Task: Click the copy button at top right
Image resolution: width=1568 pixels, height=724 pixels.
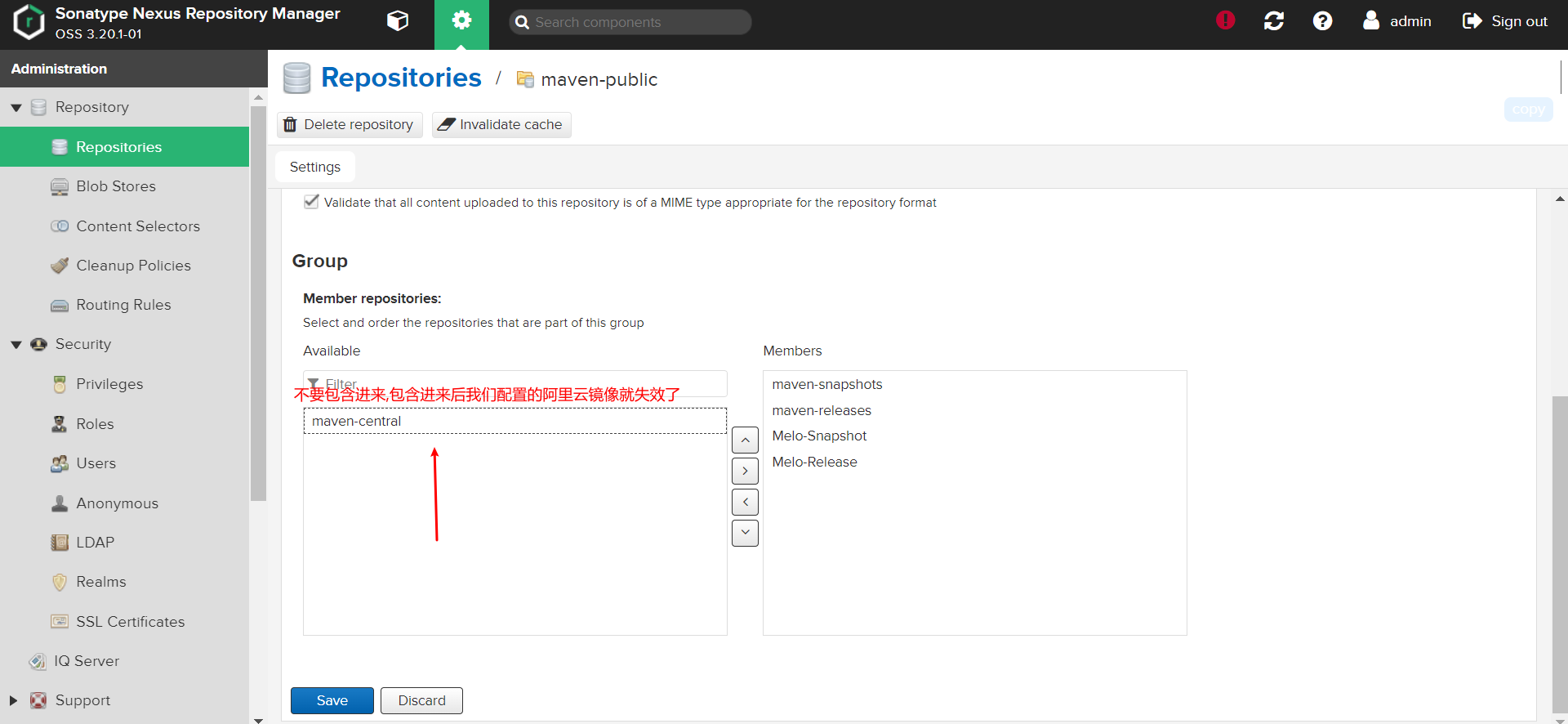Action: coord(1528,109)
